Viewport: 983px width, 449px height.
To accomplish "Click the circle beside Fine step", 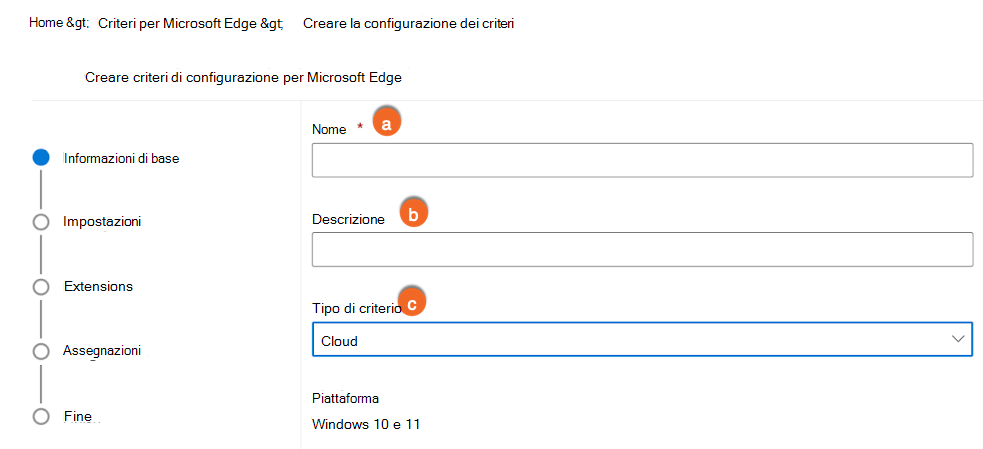I will (x=41, y=416).
